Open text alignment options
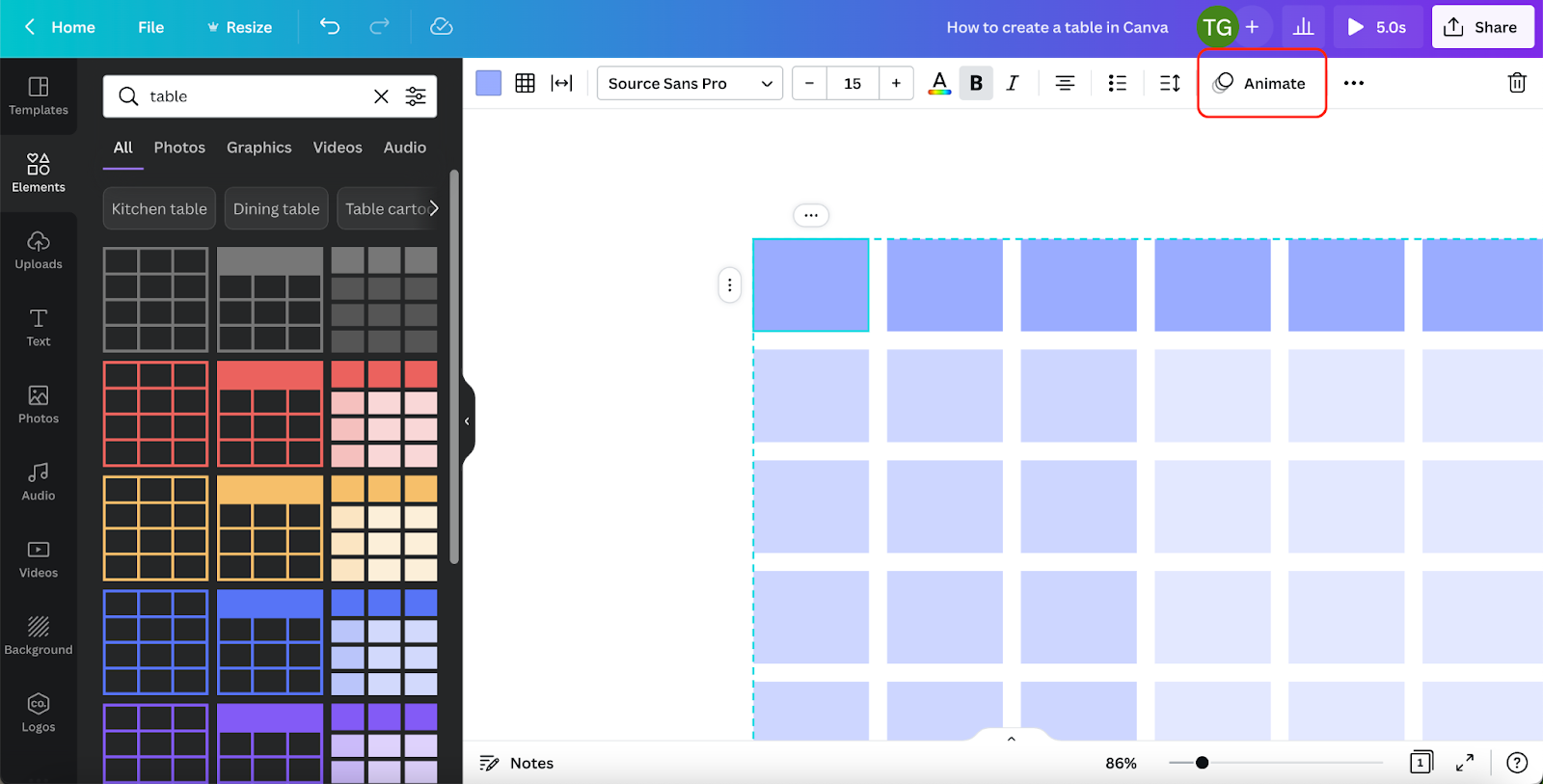The width and height of the screenshot is (1543, 784). (x=1065, y=83)
